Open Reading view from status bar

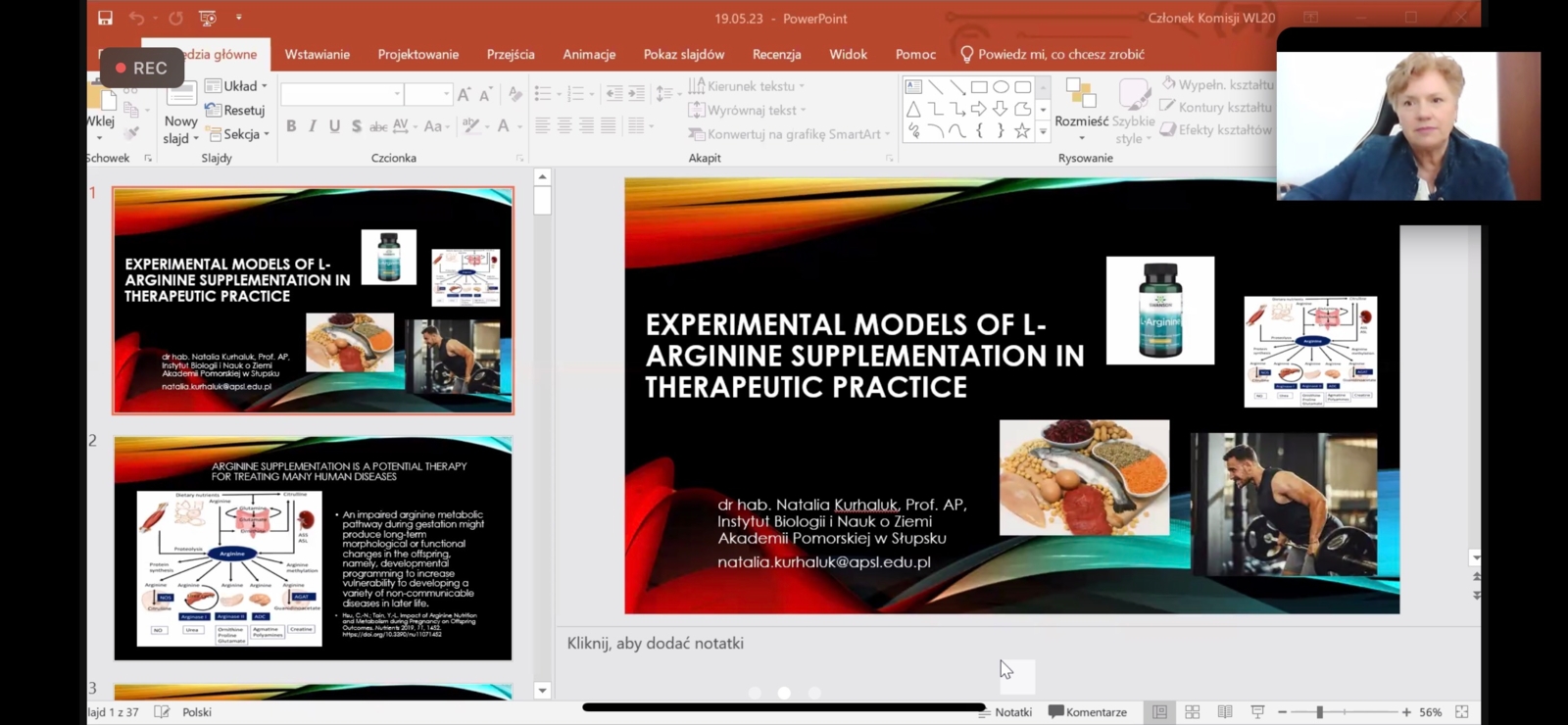pos(1225,712)
